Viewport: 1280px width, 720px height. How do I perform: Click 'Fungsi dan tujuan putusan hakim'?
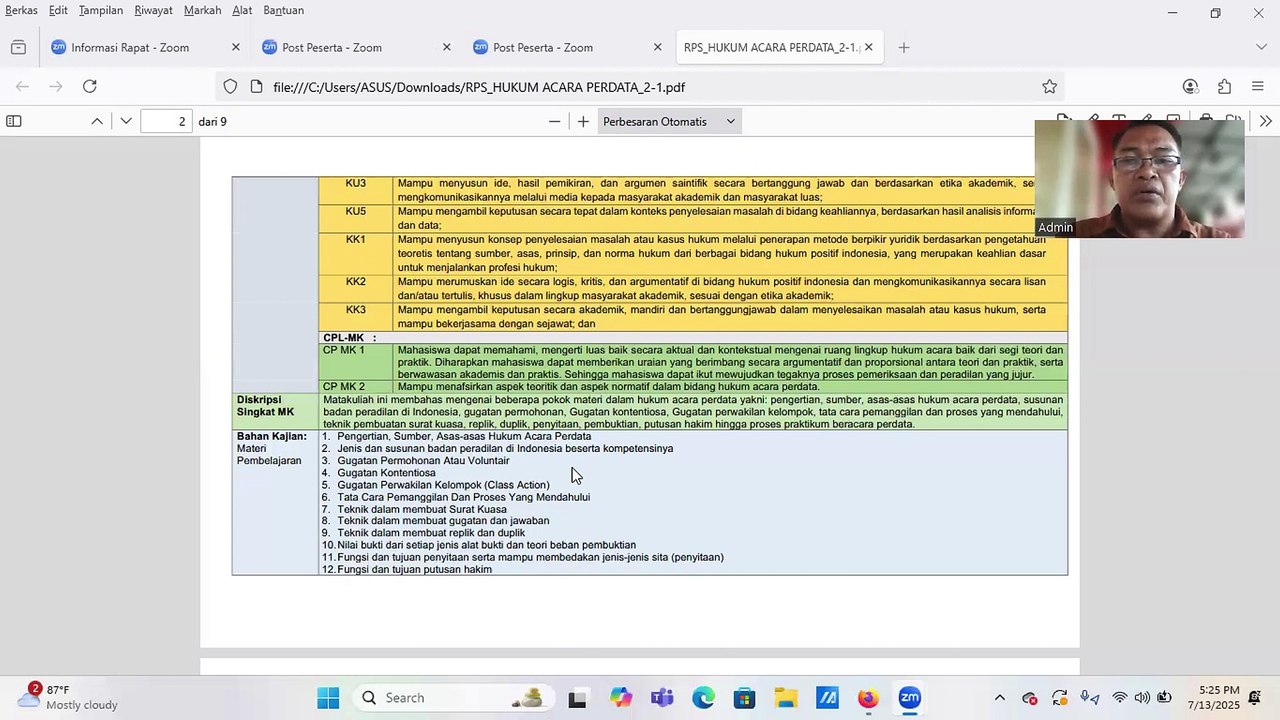[414, 569]
